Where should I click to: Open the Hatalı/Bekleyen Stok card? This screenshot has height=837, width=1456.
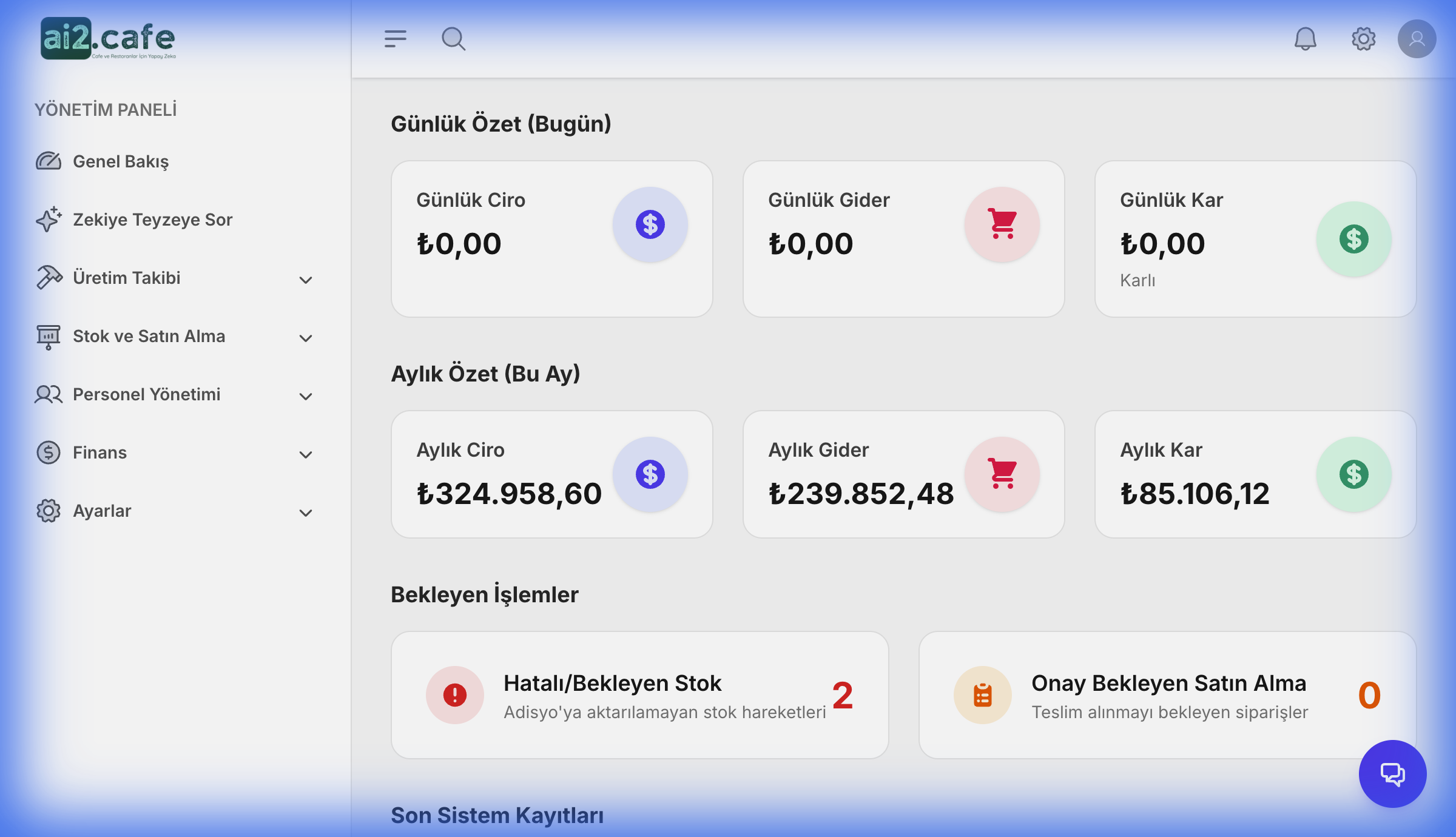(x=640, y=696)
